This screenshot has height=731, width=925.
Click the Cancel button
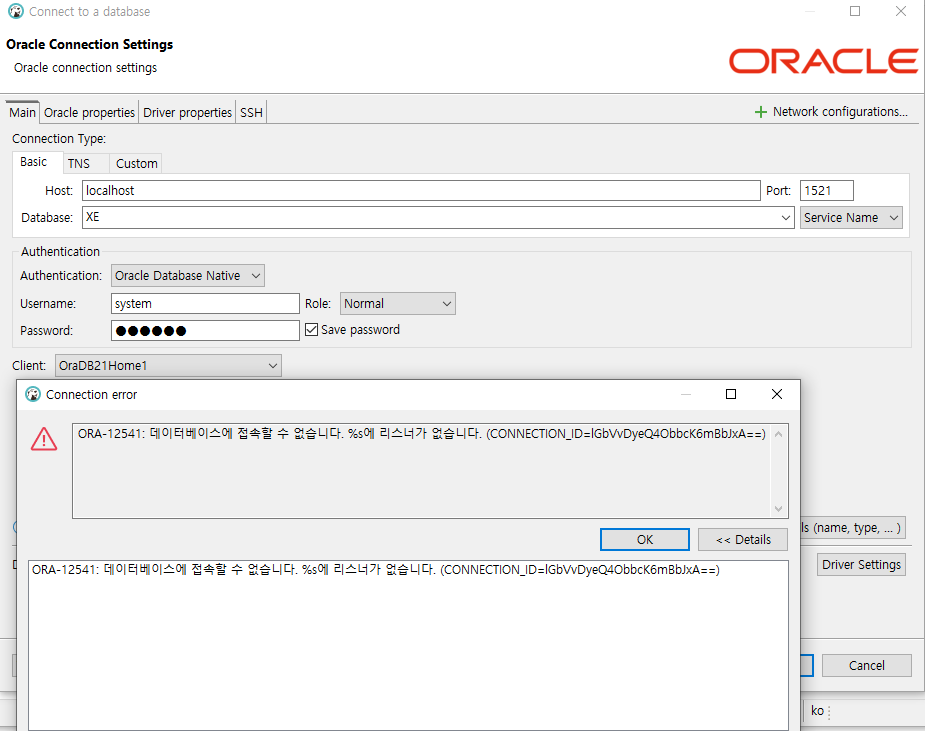click(867, 666)
